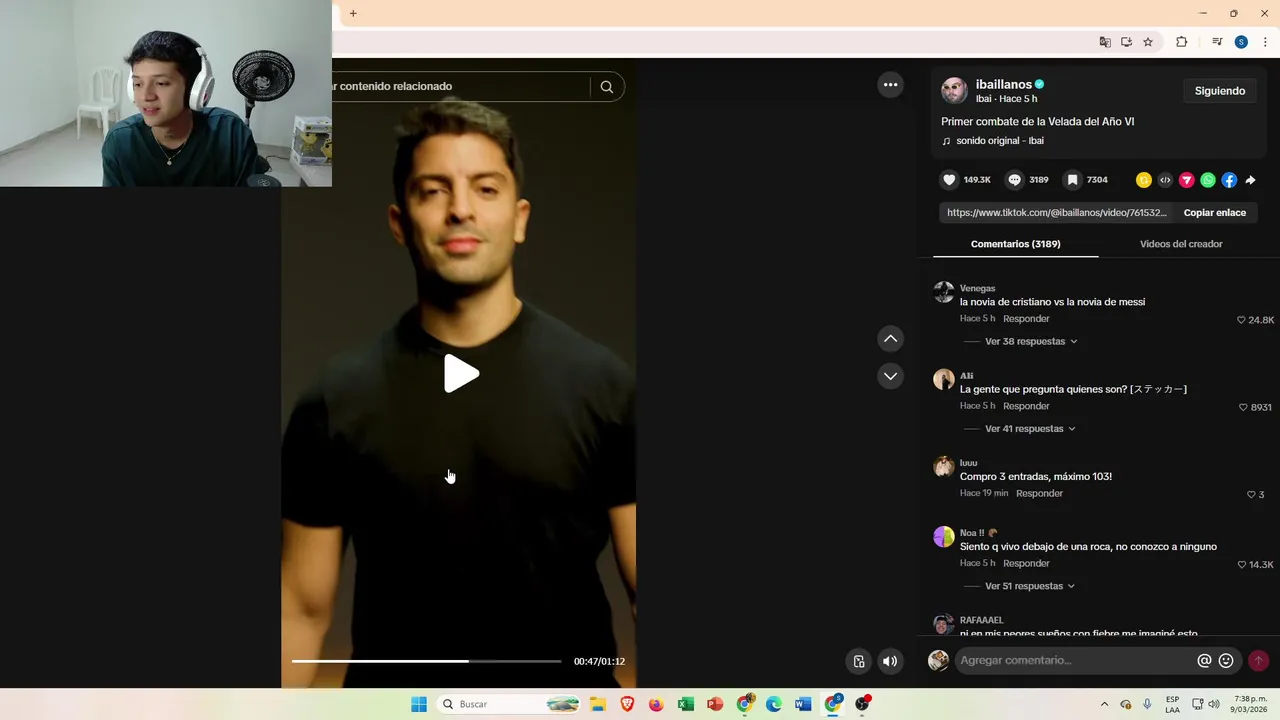Image resolution: width=1280 pixels, height=720 pixels.
Task: Play the paused video
Action: 461,374
